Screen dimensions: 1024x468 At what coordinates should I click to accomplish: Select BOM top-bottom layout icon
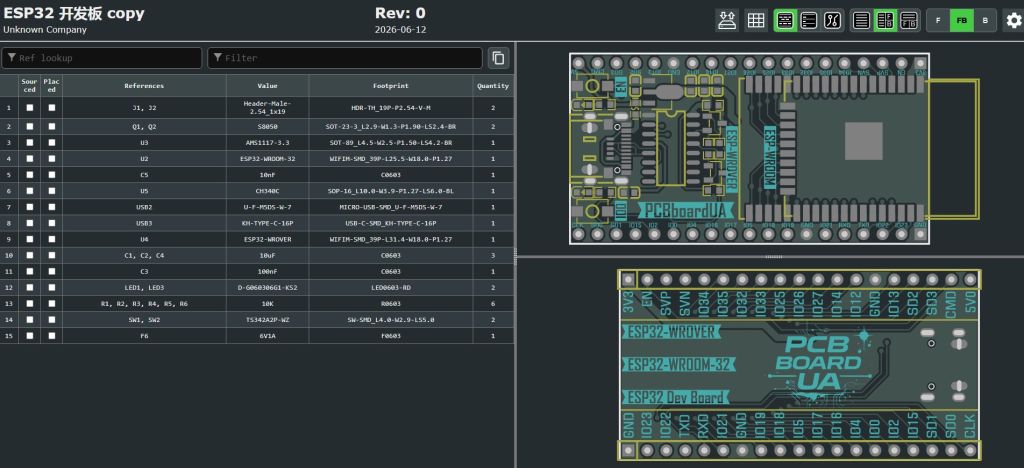click(x=908, y=20)
